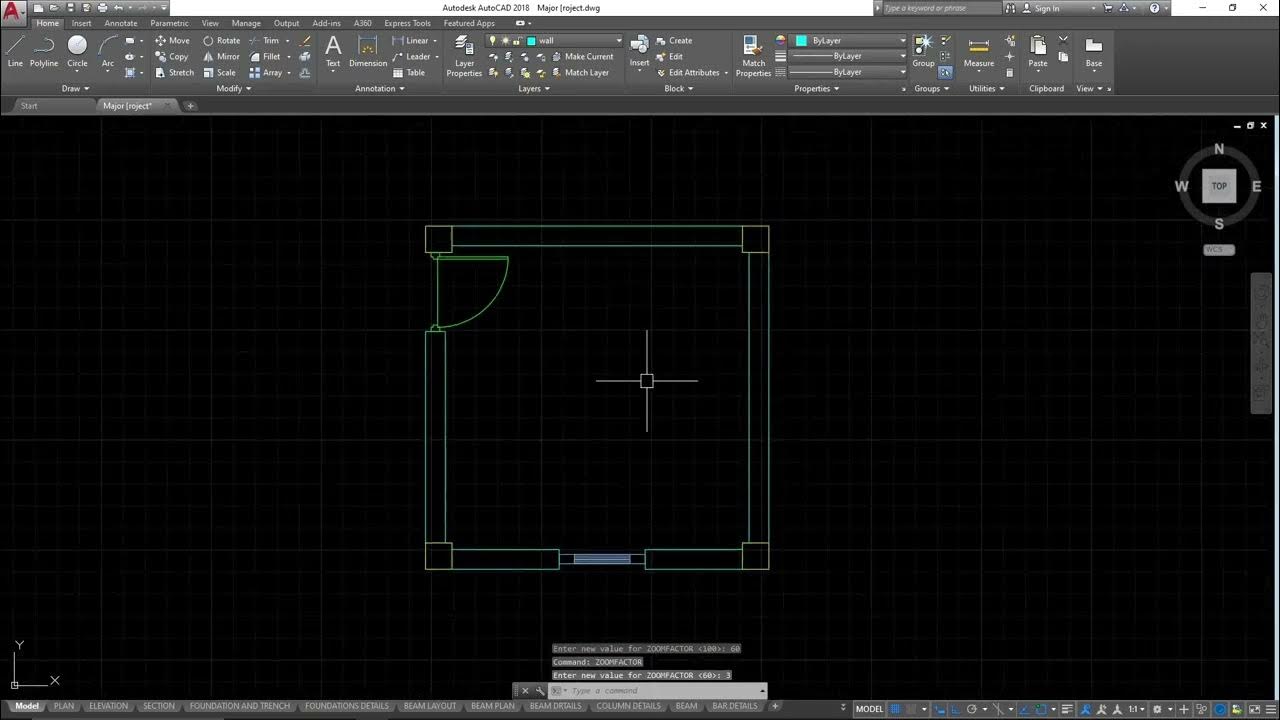1280x720 pixels.
Task: Switch to the Insert ribbon tab
Action: (x=81, y=23)
